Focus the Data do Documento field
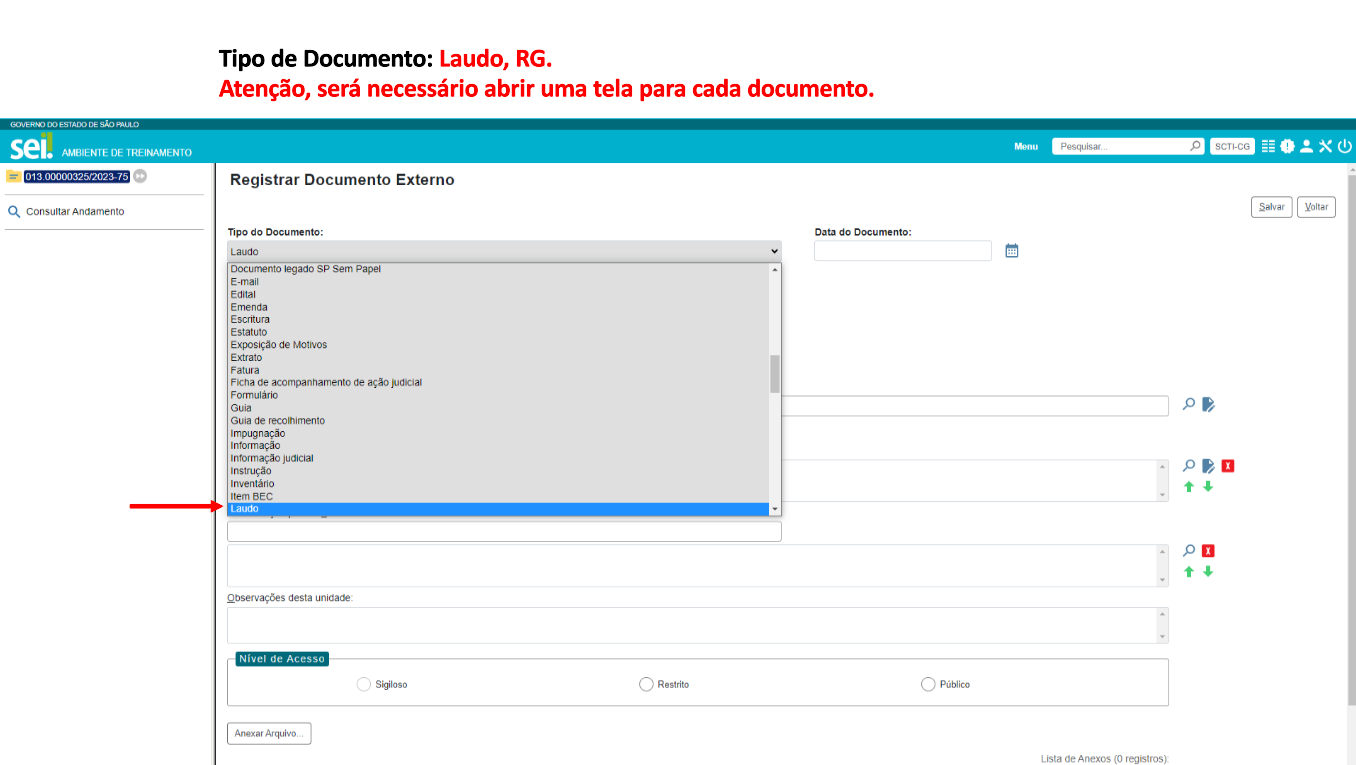 point(903,251)
